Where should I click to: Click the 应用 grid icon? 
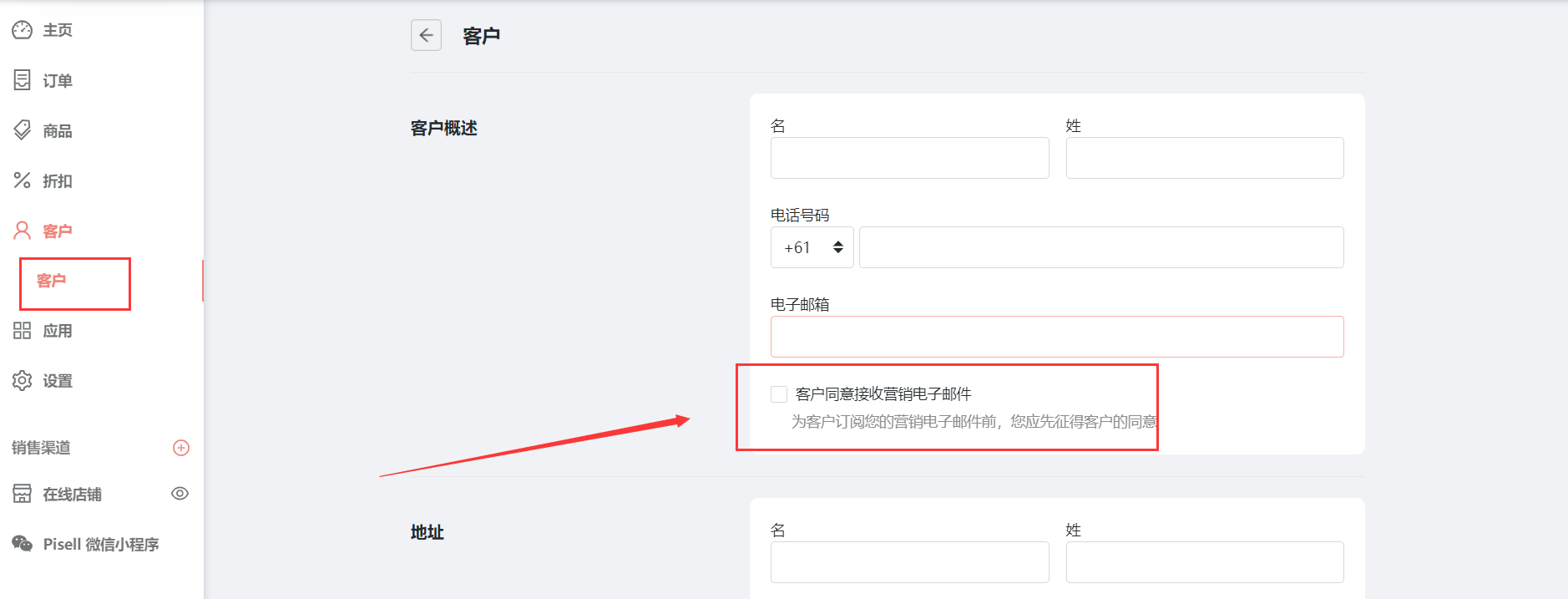pos(22,331)
